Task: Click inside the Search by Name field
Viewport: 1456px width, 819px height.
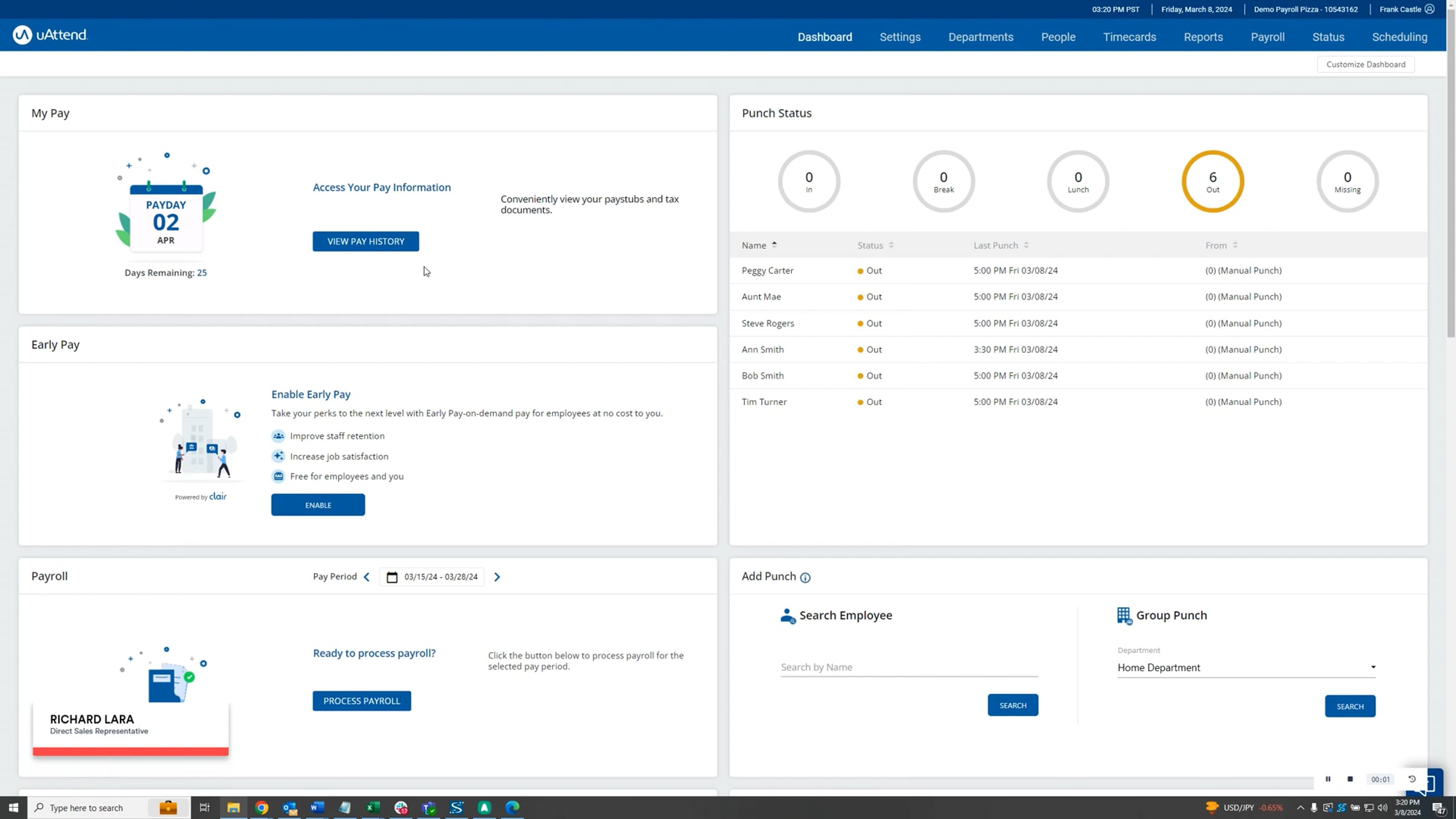Action: click(908, 667)
